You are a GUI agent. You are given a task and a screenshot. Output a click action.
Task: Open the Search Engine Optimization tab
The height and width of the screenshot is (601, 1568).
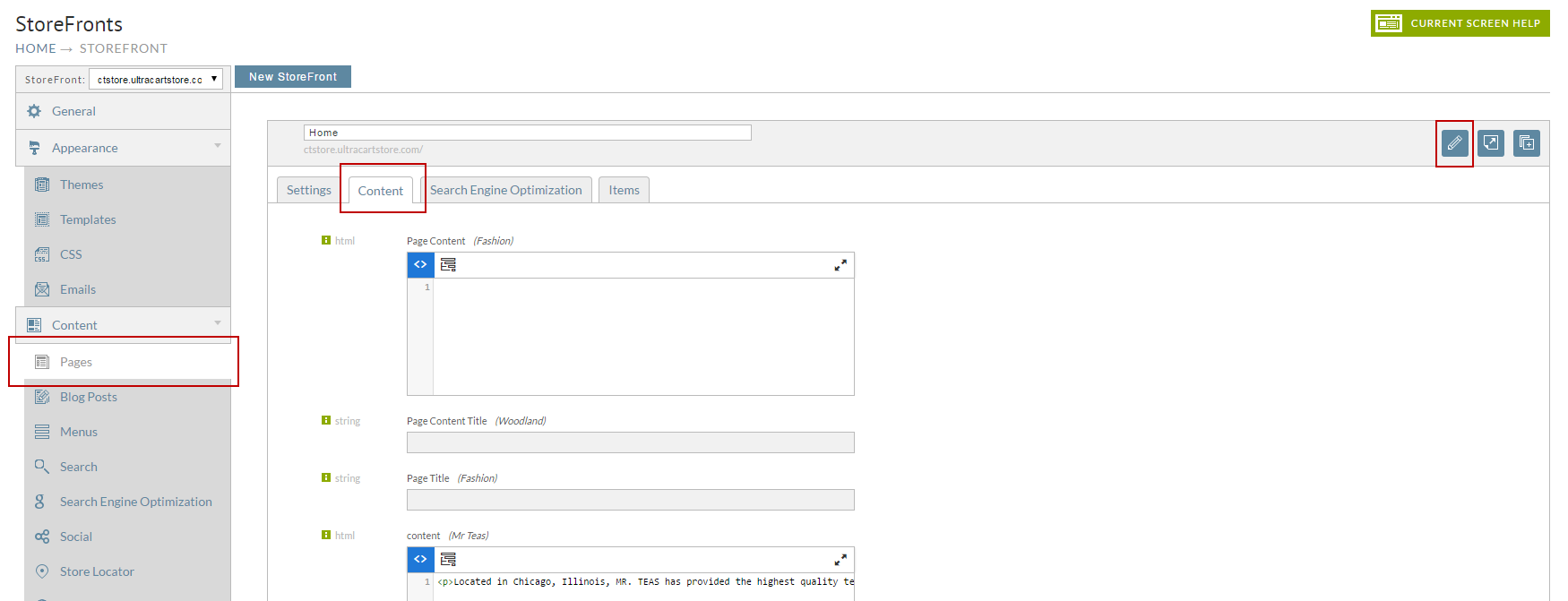pos(506,190)
